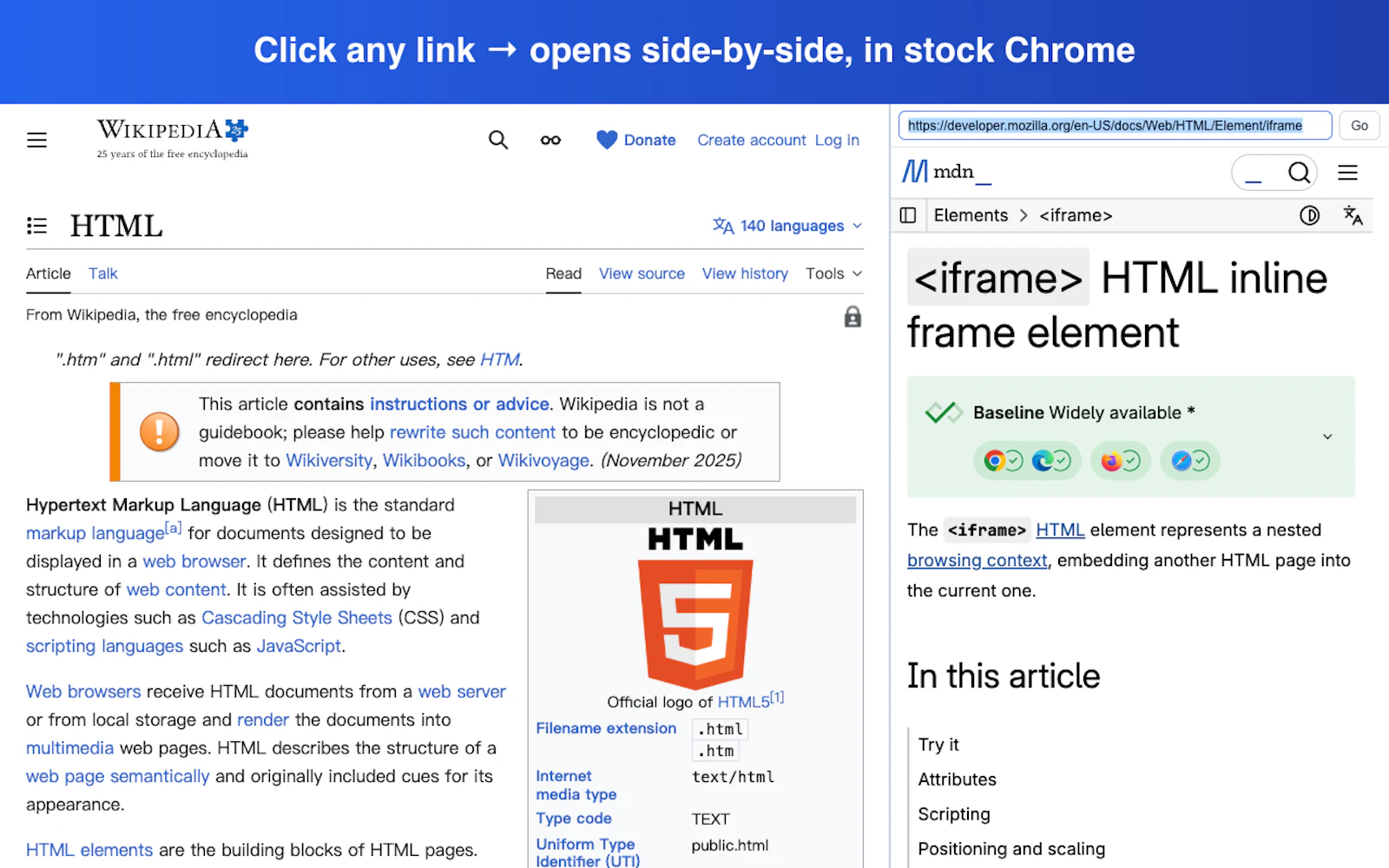Click the JavaScript link

[299, 646]
